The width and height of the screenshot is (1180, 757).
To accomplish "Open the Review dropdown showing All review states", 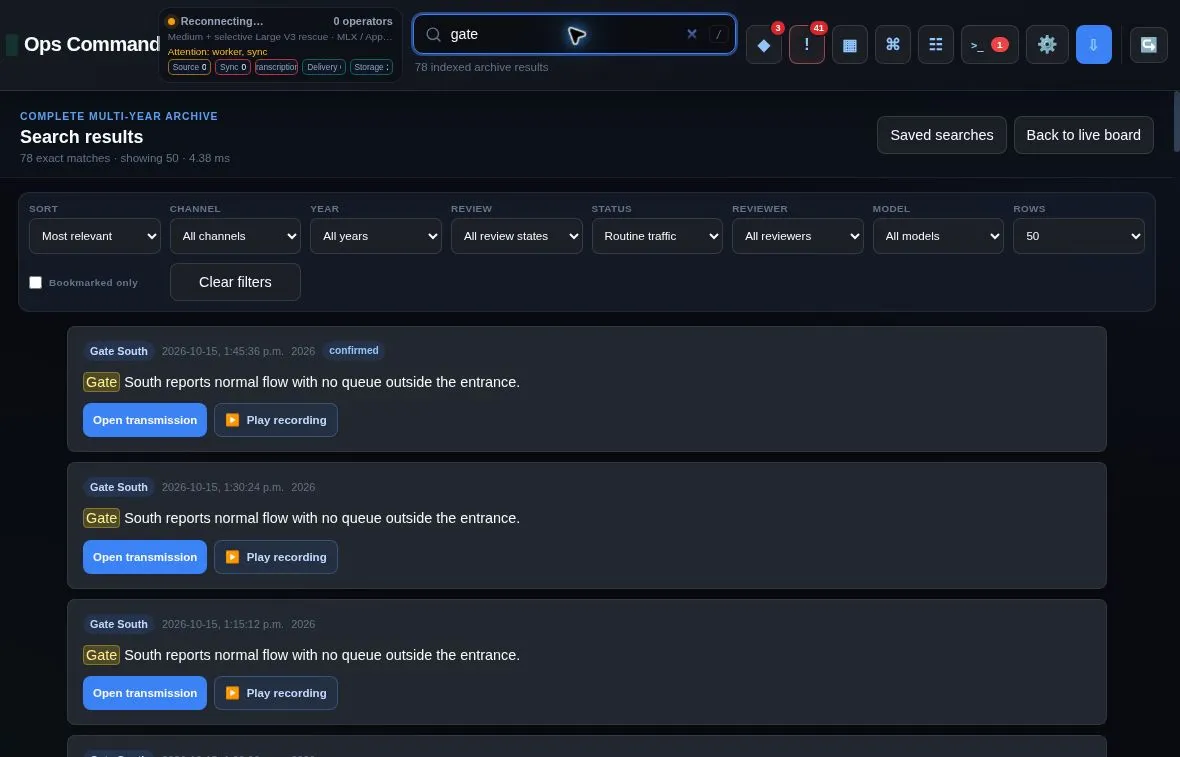I will coord(516,236).
